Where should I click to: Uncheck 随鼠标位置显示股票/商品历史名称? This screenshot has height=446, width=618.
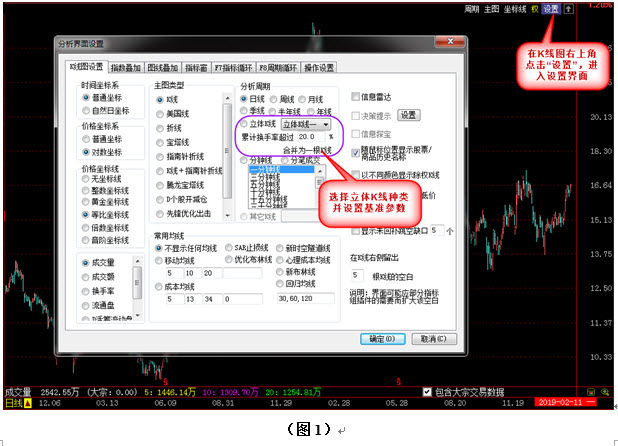coord(356,153)
